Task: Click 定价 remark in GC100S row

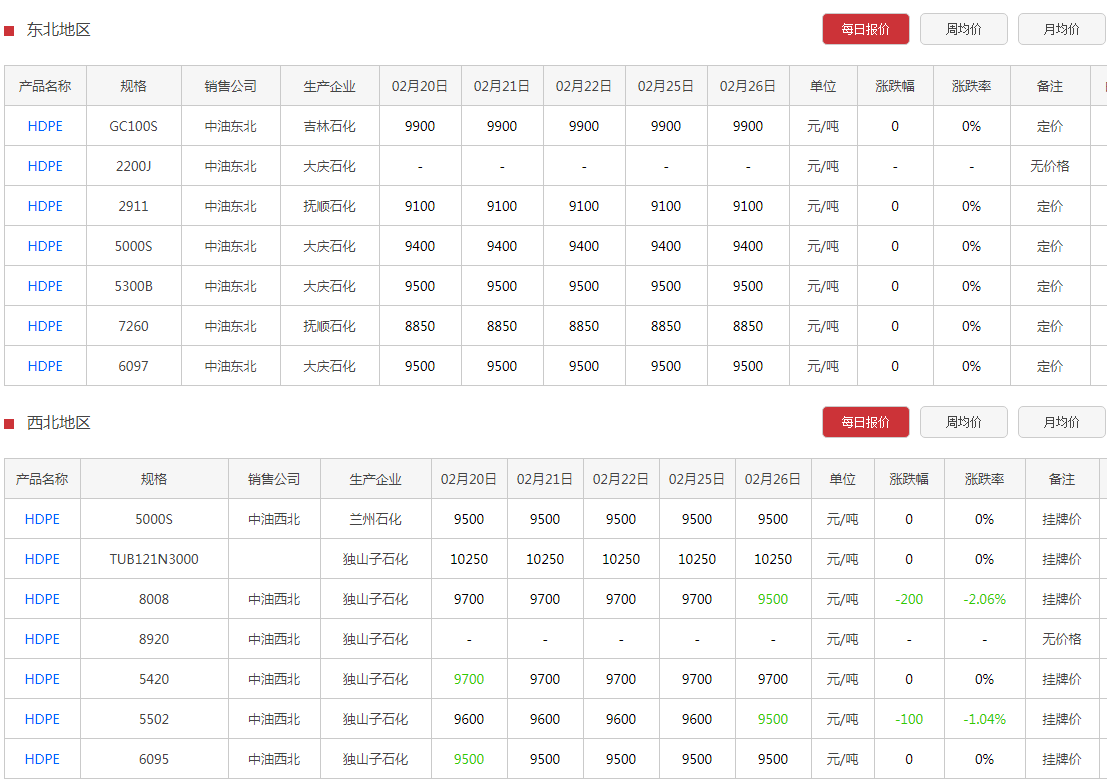Action: click(x=1050, y=126)
